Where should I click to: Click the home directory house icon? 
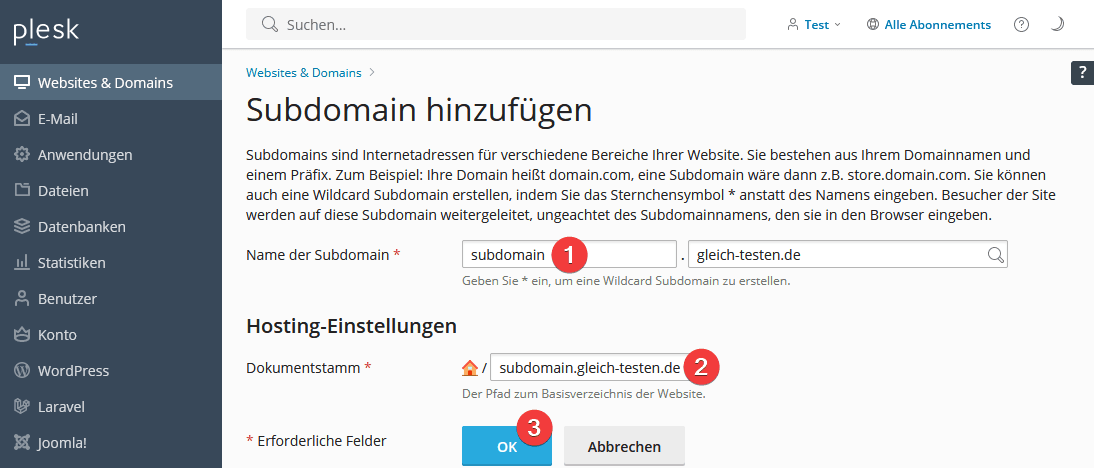coord(470,368)
